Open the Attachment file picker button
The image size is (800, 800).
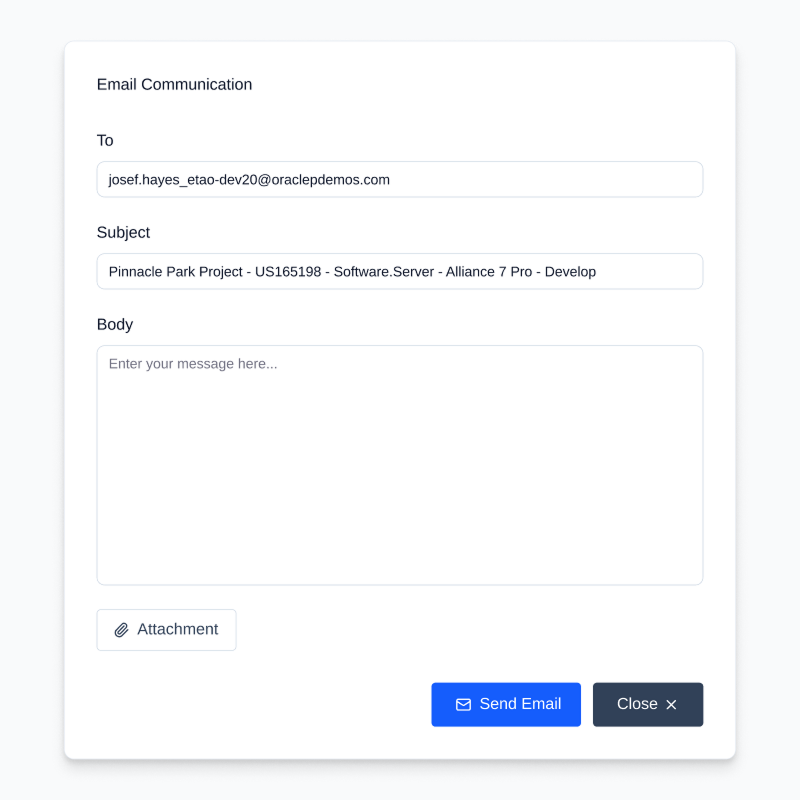pos(166,630)
